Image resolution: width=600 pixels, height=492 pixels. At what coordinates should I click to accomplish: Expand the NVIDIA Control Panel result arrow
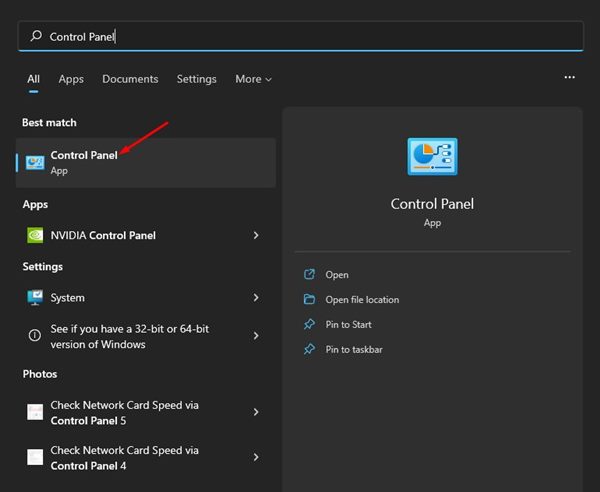(x=256, y=236)
